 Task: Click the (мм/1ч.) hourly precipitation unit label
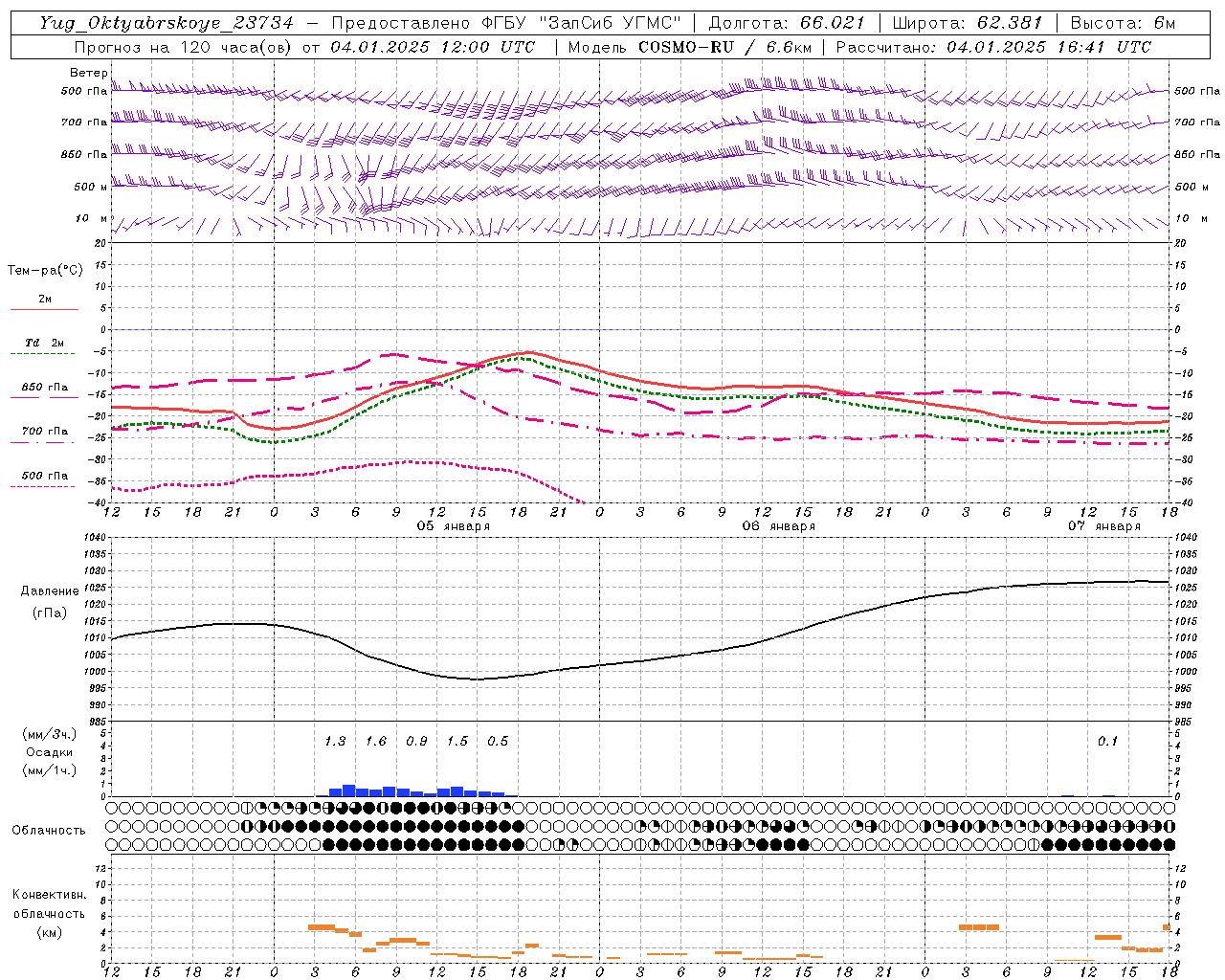[x=49, y=770]
